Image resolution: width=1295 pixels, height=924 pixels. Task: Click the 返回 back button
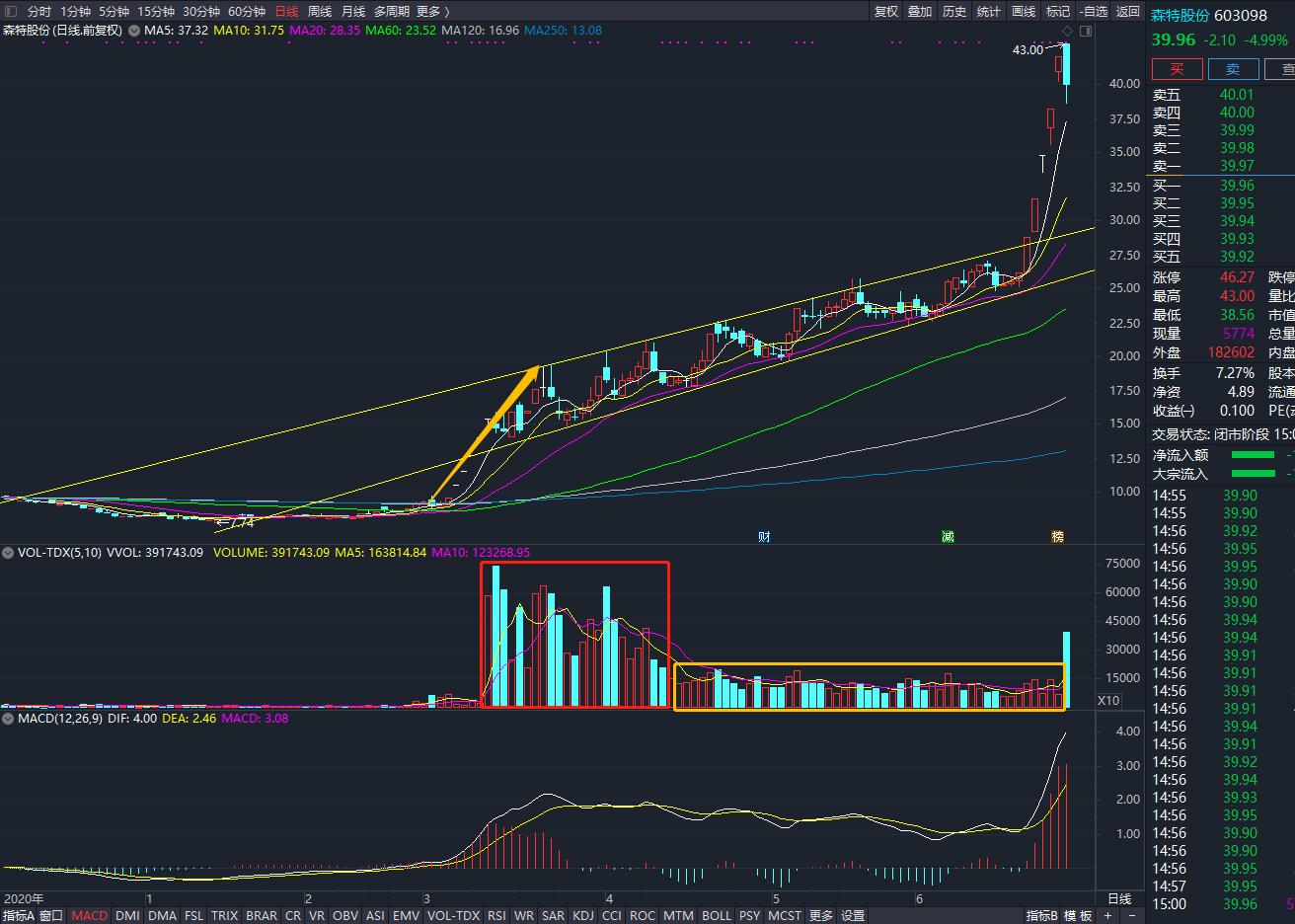click(1127, 11)
